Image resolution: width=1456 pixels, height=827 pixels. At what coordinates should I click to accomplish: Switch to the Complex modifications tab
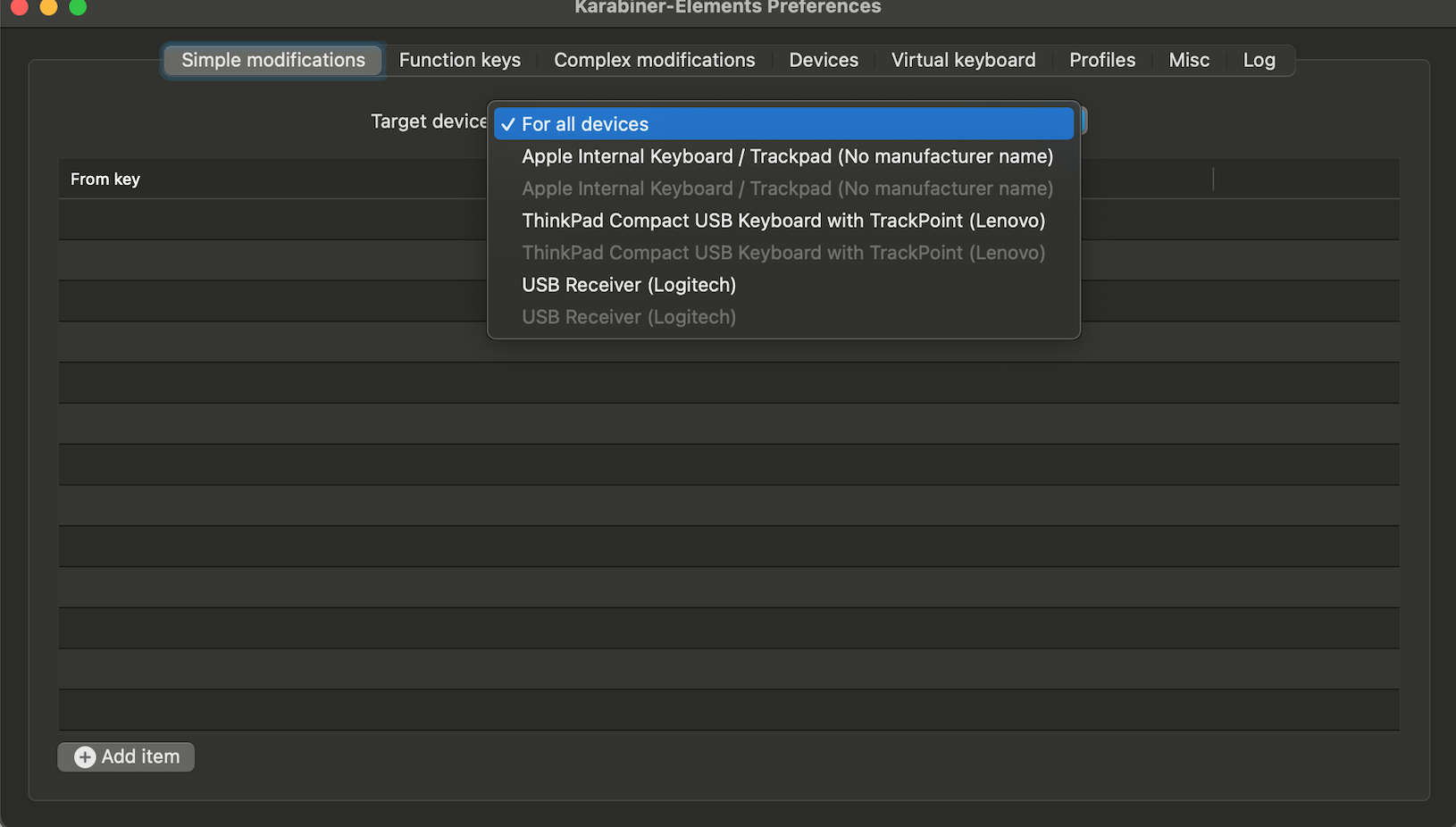click(654, 60)
